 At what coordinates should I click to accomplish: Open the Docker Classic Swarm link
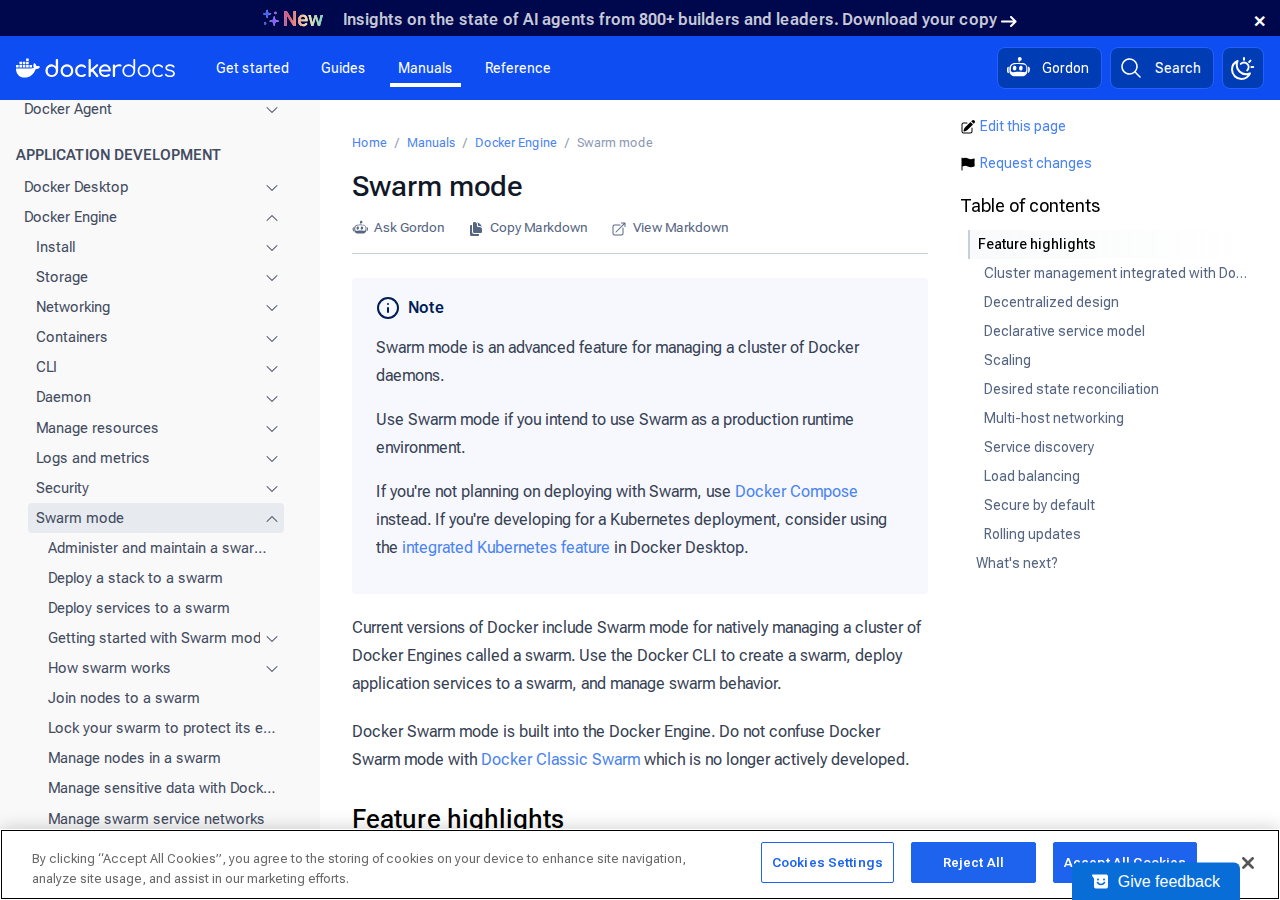(561, 759)
